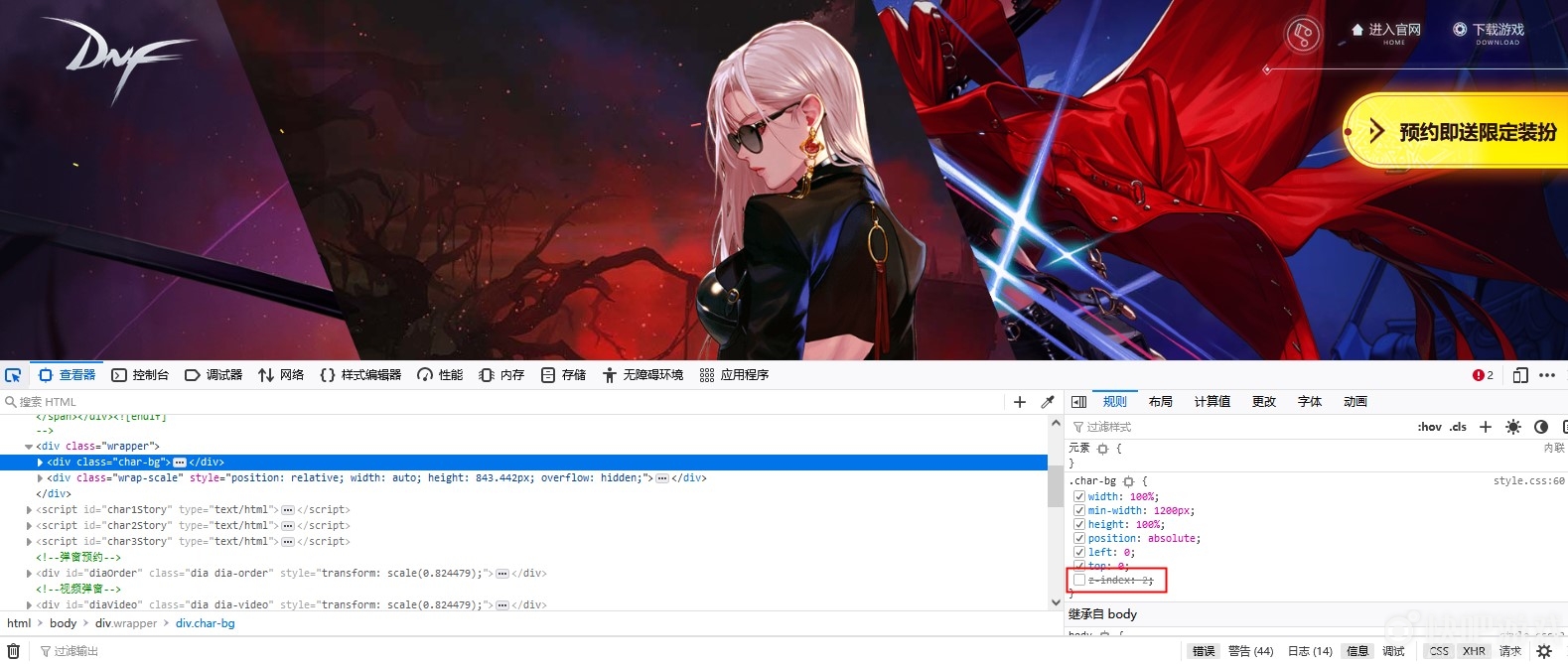Select the body breadcrumb

63,623
